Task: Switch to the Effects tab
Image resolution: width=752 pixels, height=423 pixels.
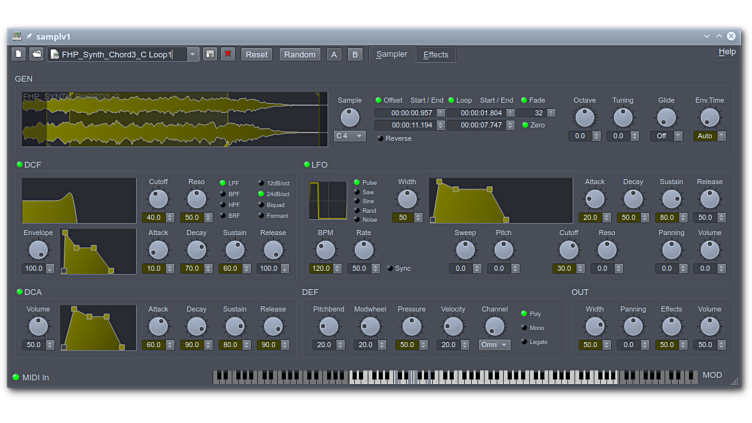Action: tap(435, 55)
